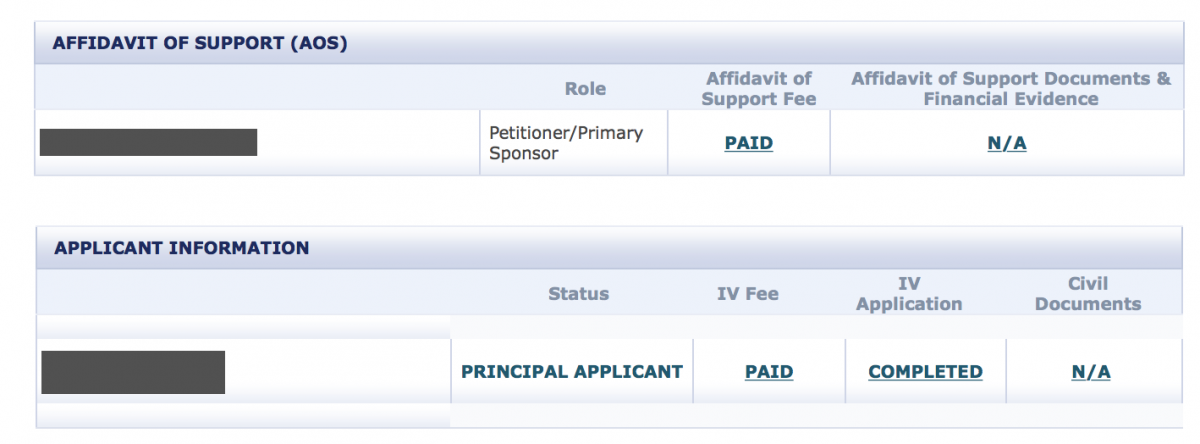Click the Civil Documents column header
Image resolution: width=1200 pixels, height=444 pixels.
click(x=1088, y=294)
